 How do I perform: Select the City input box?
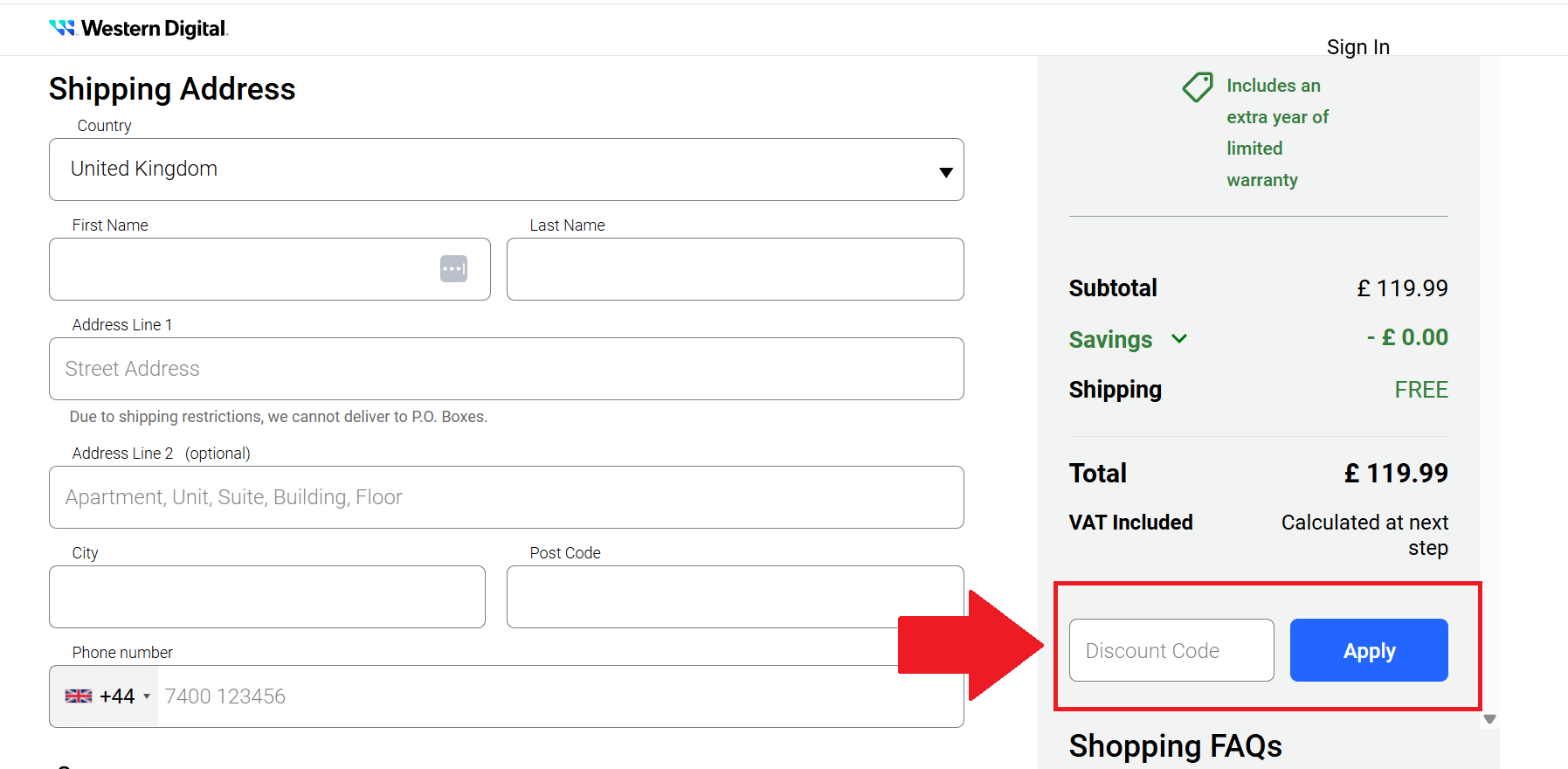click(266, 597)
